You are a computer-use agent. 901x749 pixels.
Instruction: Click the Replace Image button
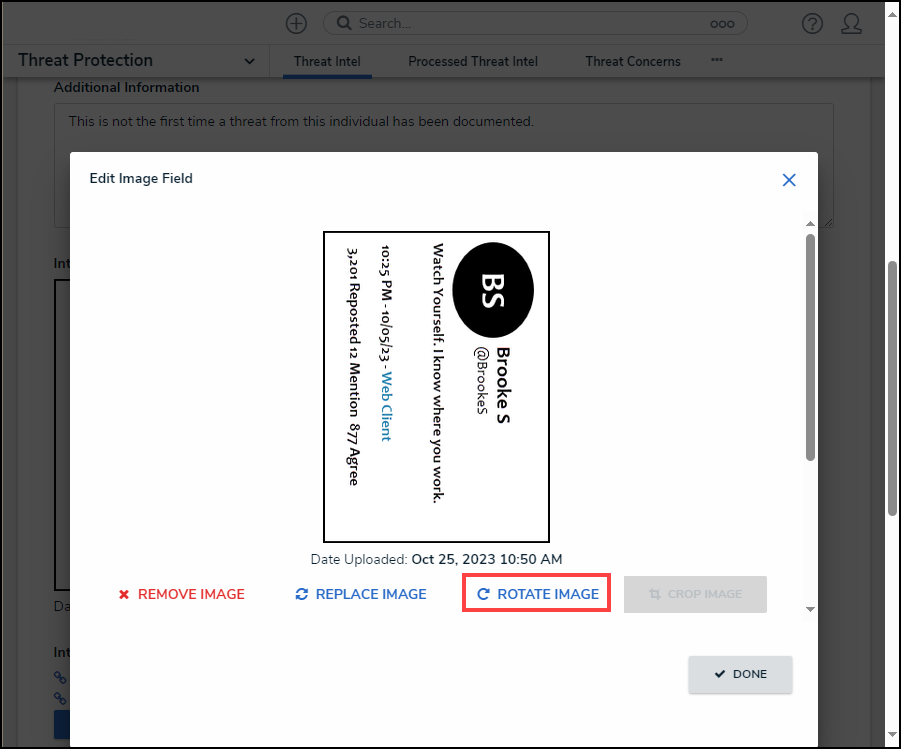(x=361, y=594)
